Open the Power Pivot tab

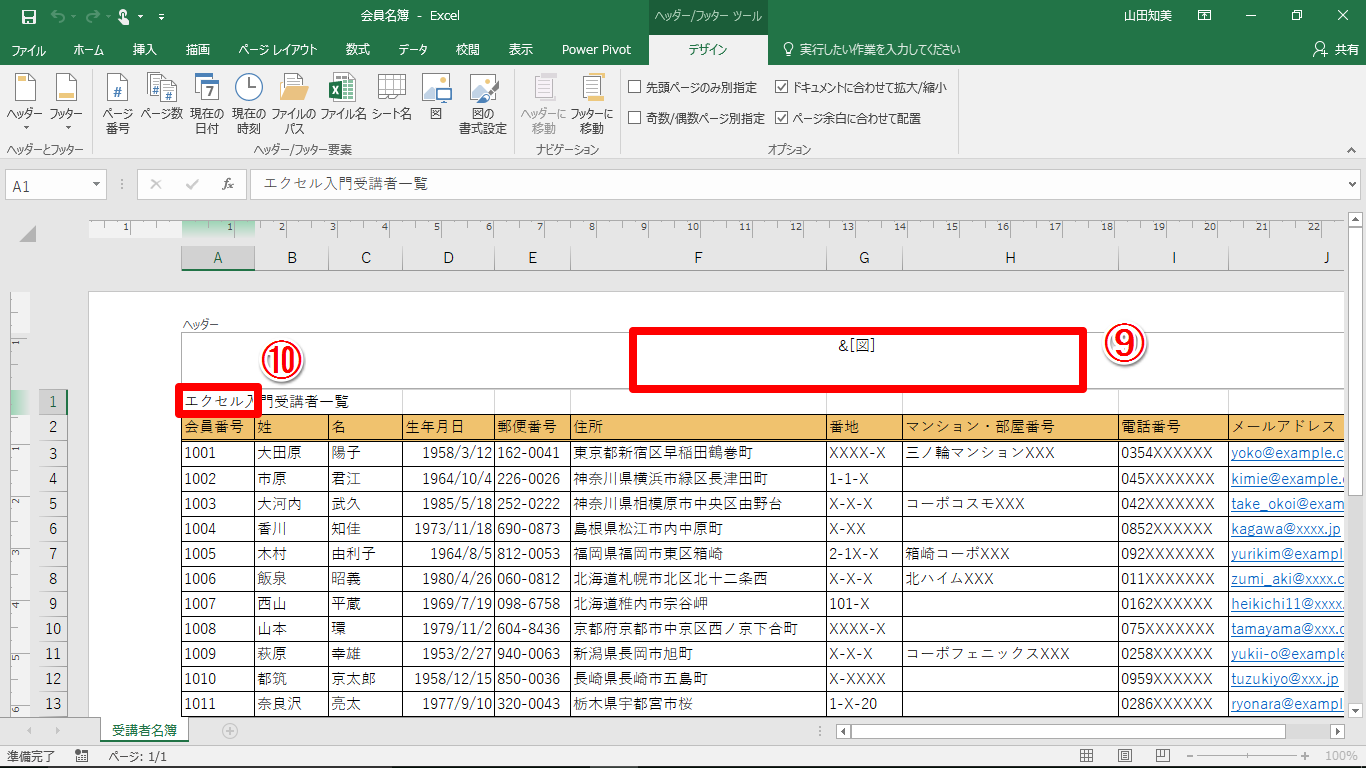[596, 49]
